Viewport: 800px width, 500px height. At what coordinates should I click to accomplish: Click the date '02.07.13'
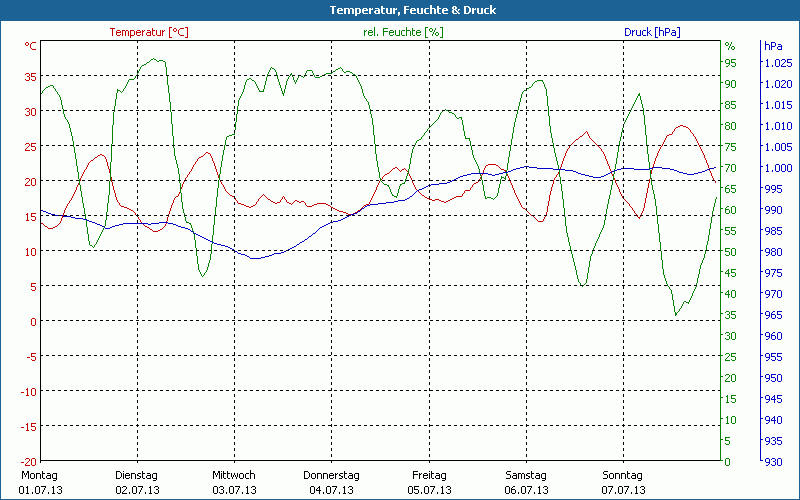[137, 490]
